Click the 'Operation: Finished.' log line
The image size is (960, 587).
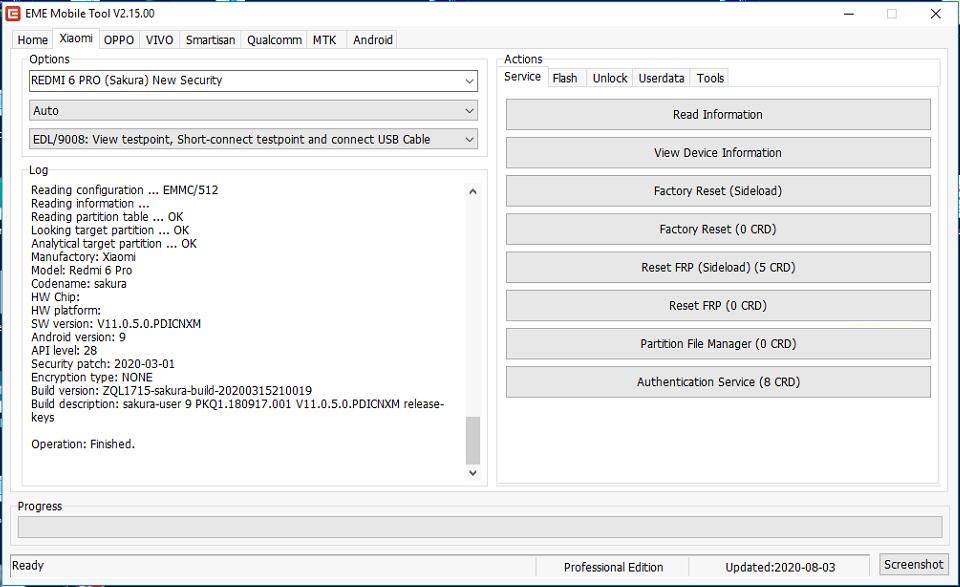coord(83,444)
